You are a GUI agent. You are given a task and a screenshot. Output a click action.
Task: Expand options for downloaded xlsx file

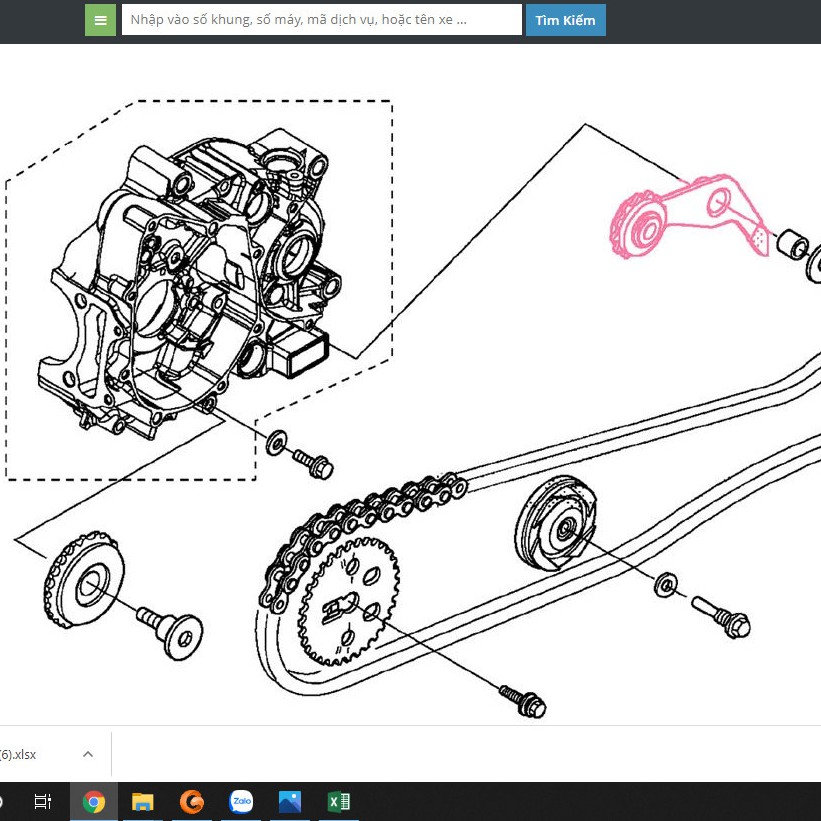point(88,754)
